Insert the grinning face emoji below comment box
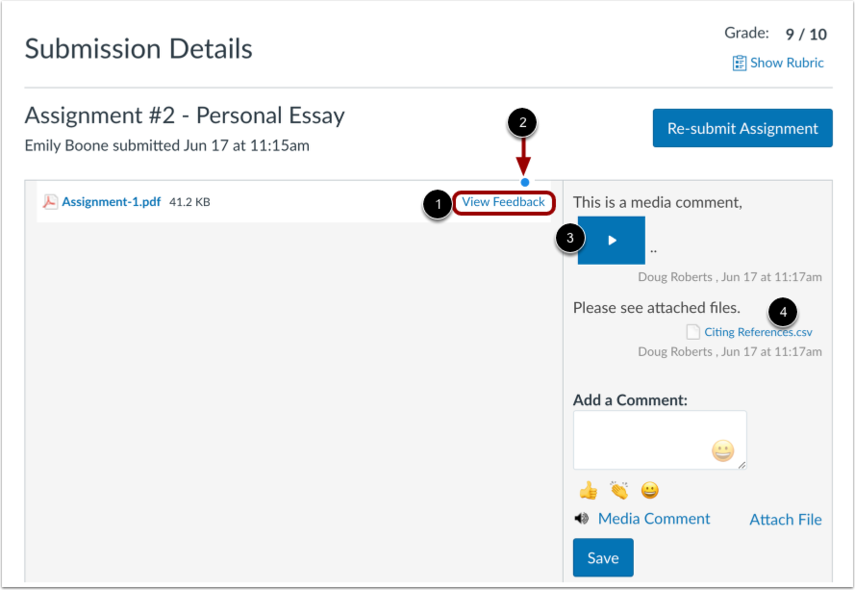The image size is (855, 590). click(649, 491)
